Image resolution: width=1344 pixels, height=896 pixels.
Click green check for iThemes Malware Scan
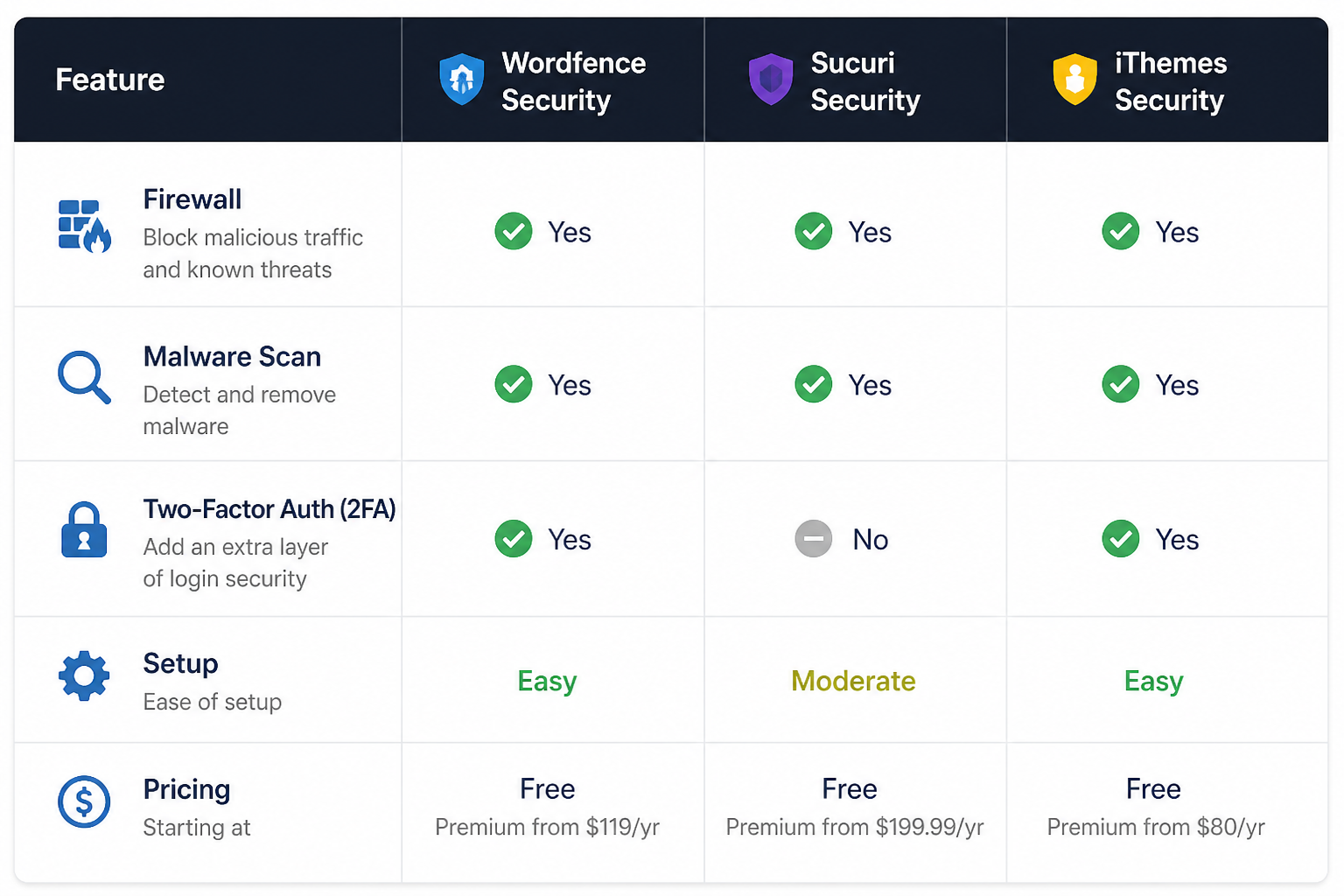(x=1121, y=384)
